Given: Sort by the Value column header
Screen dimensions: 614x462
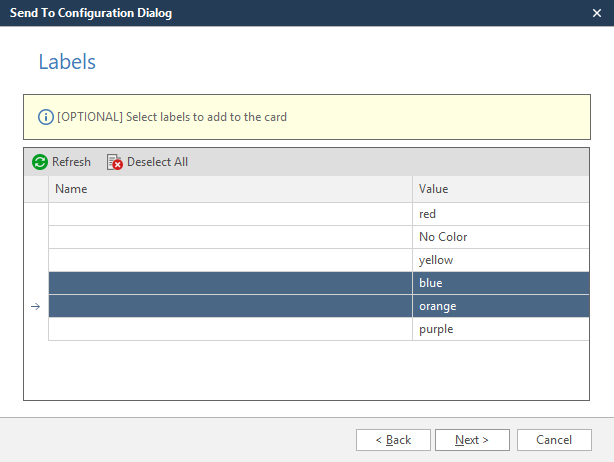Looking at the screenshot, I should point(500,189).
